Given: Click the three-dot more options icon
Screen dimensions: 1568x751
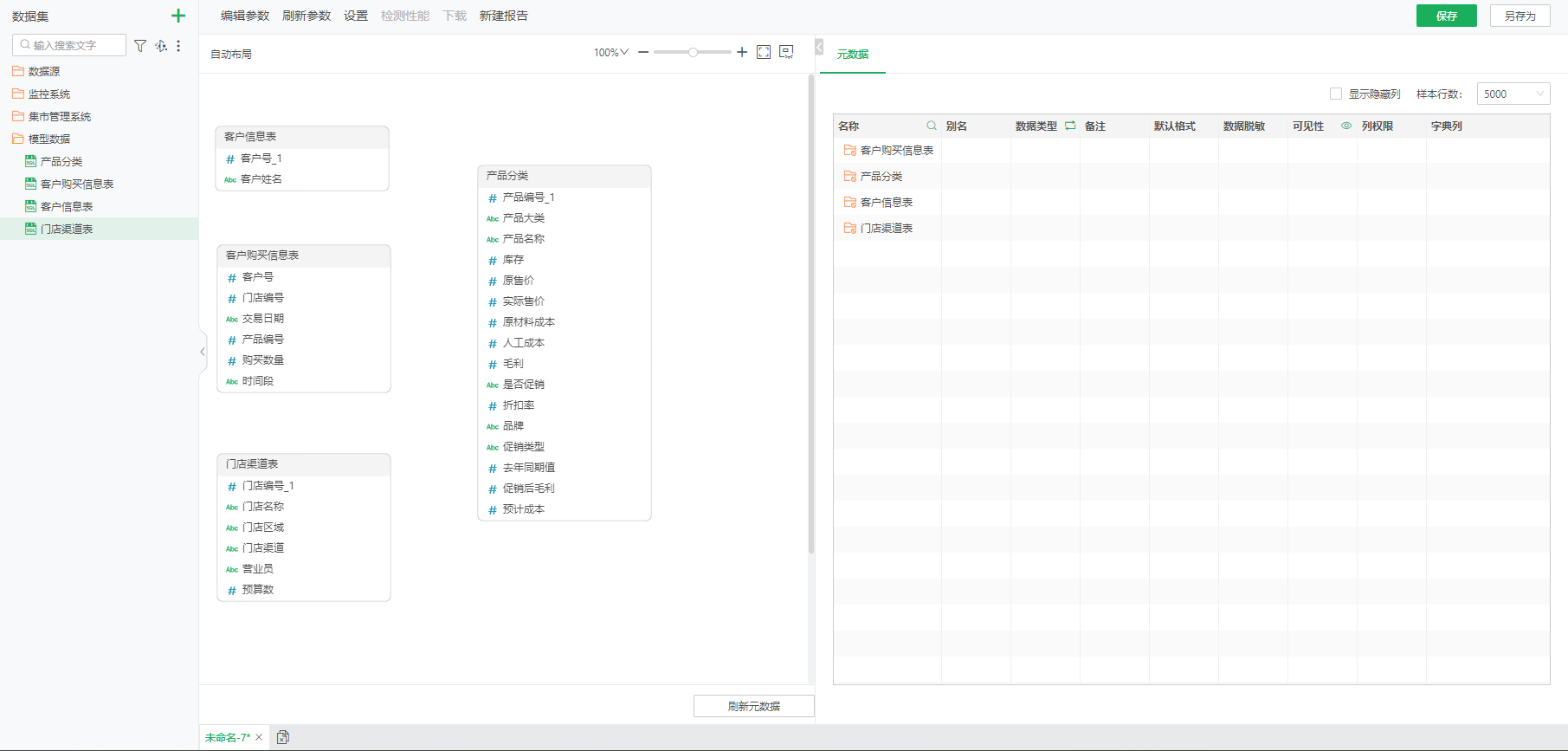Looking at the screenshot, I should coord(178,46).
